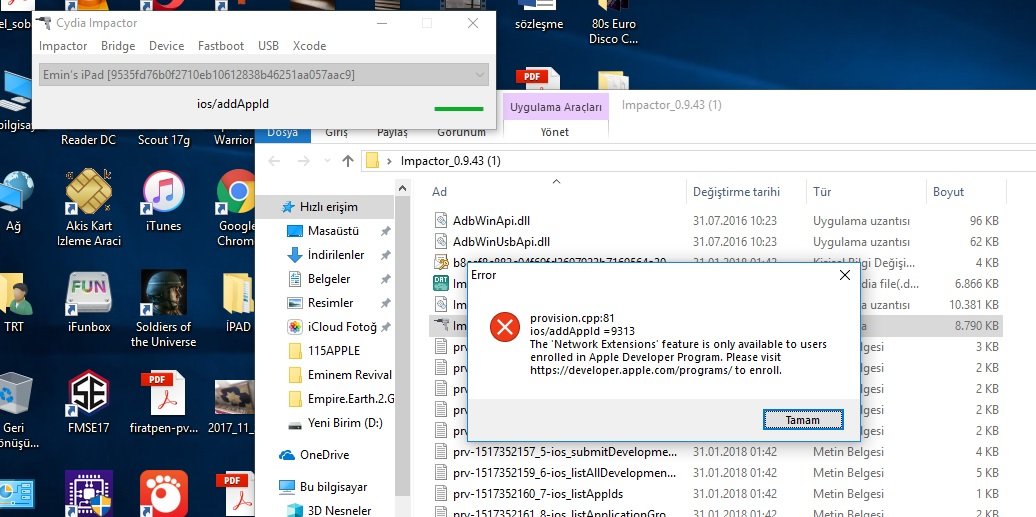The width and height of the screenshot is (1036, 517).
Task: Open the Xcode menu in Impactor
Action: [309, 46]
